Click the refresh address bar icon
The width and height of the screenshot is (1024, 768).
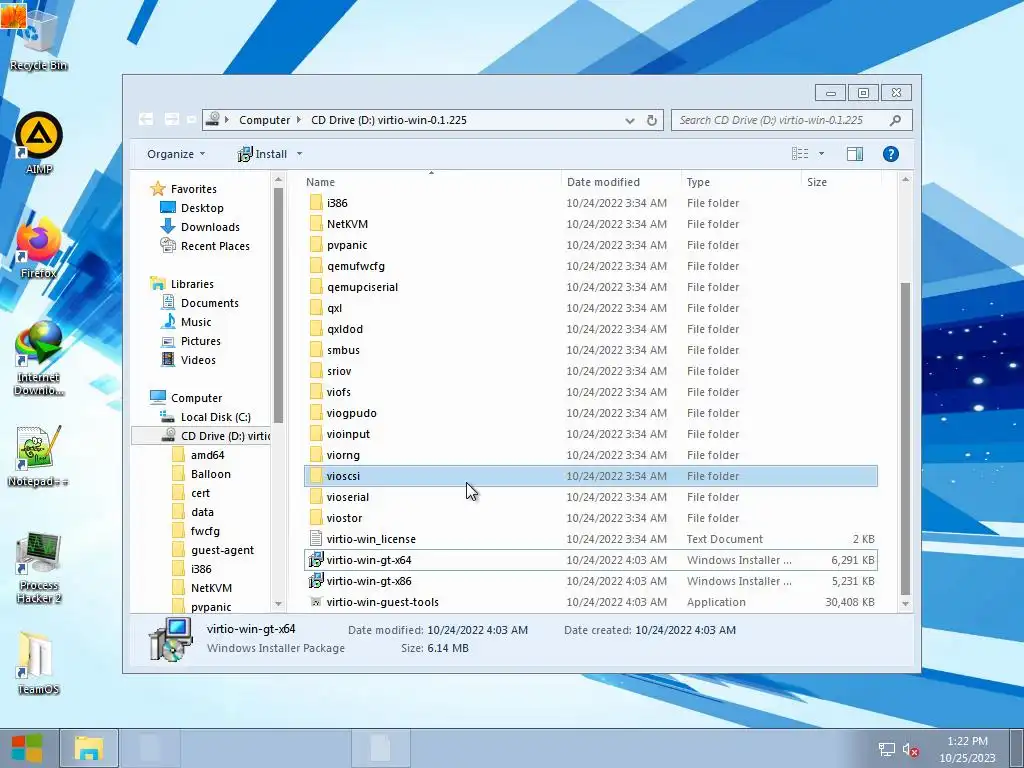[651, 120]
